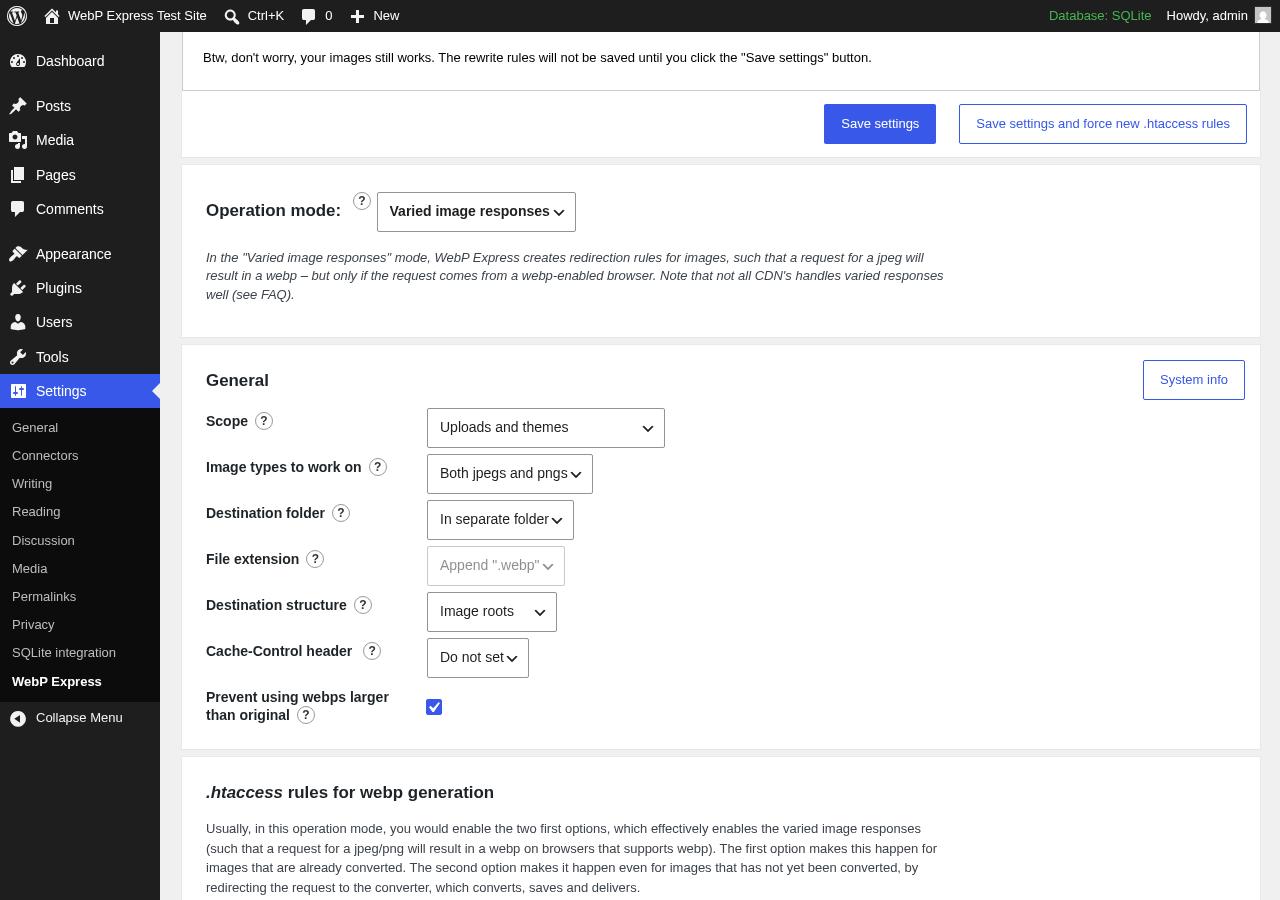The width and height of the screenshot is (1280, 900).
Task: Click the disabled File extension dropdown
Action: 496,566
